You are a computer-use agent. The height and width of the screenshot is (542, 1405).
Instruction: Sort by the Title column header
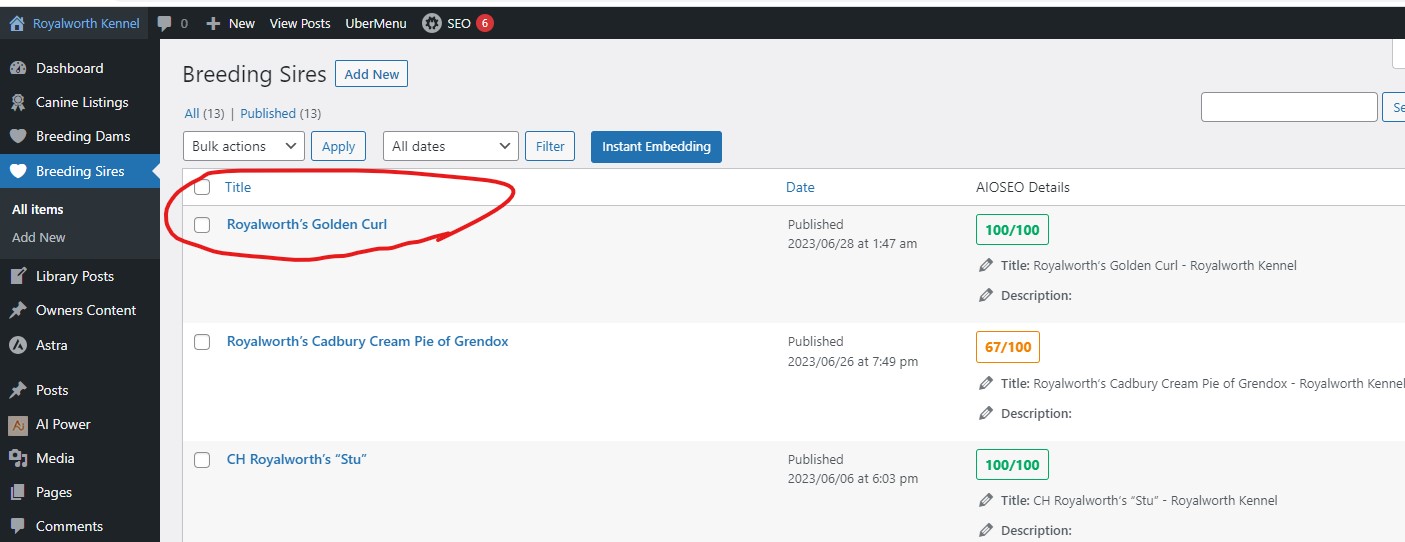click(x=238, y=187)
